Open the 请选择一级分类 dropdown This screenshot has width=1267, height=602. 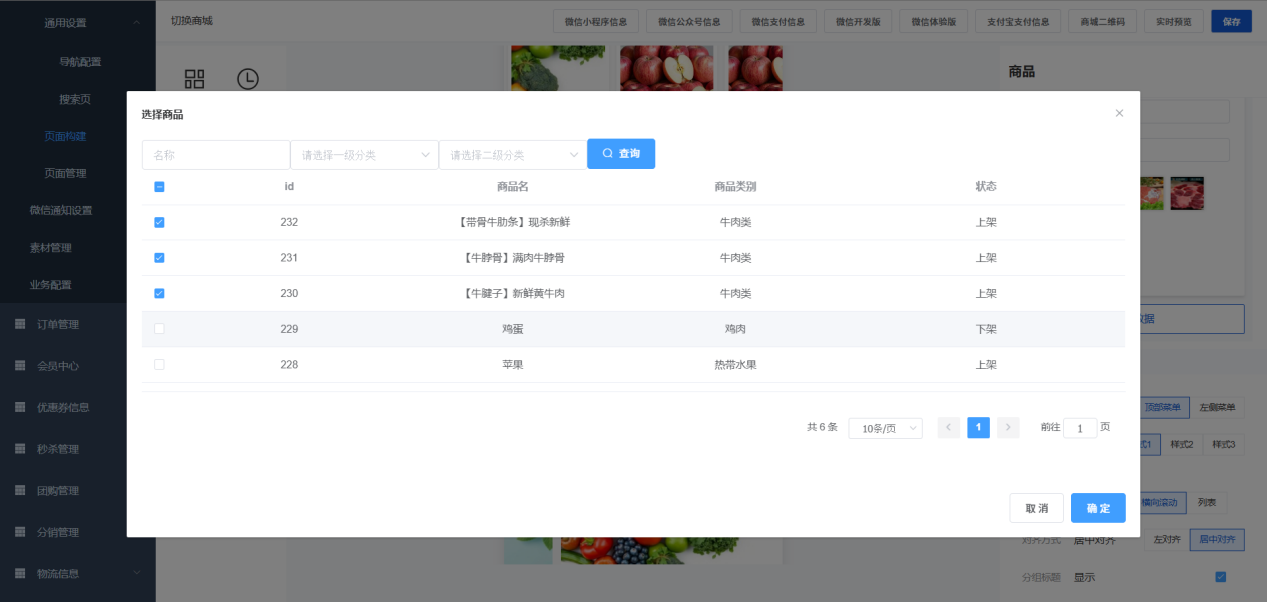pos(364,155)
